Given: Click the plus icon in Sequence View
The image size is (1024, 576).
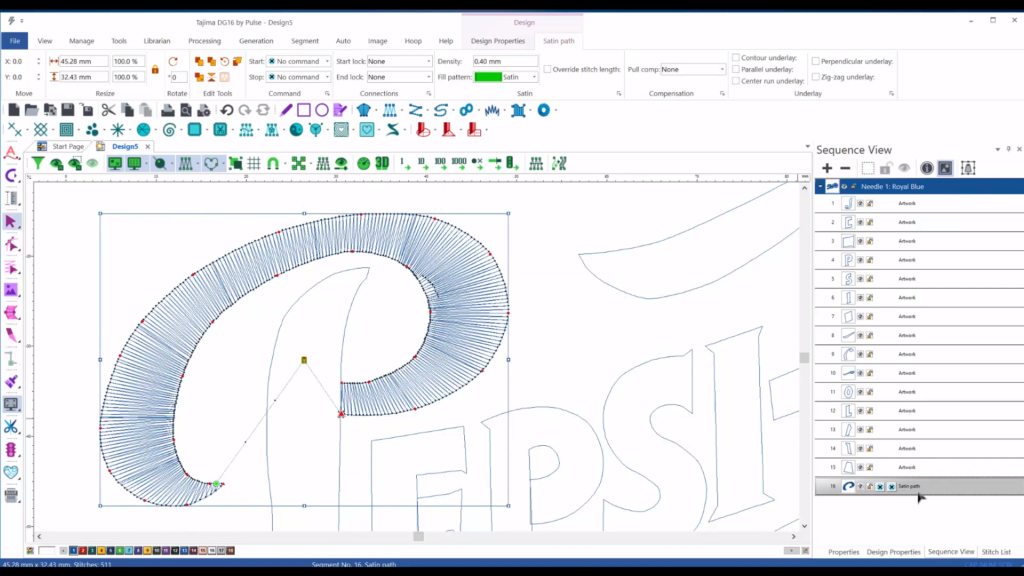Looking at the screenshot, I should (827, 168).
